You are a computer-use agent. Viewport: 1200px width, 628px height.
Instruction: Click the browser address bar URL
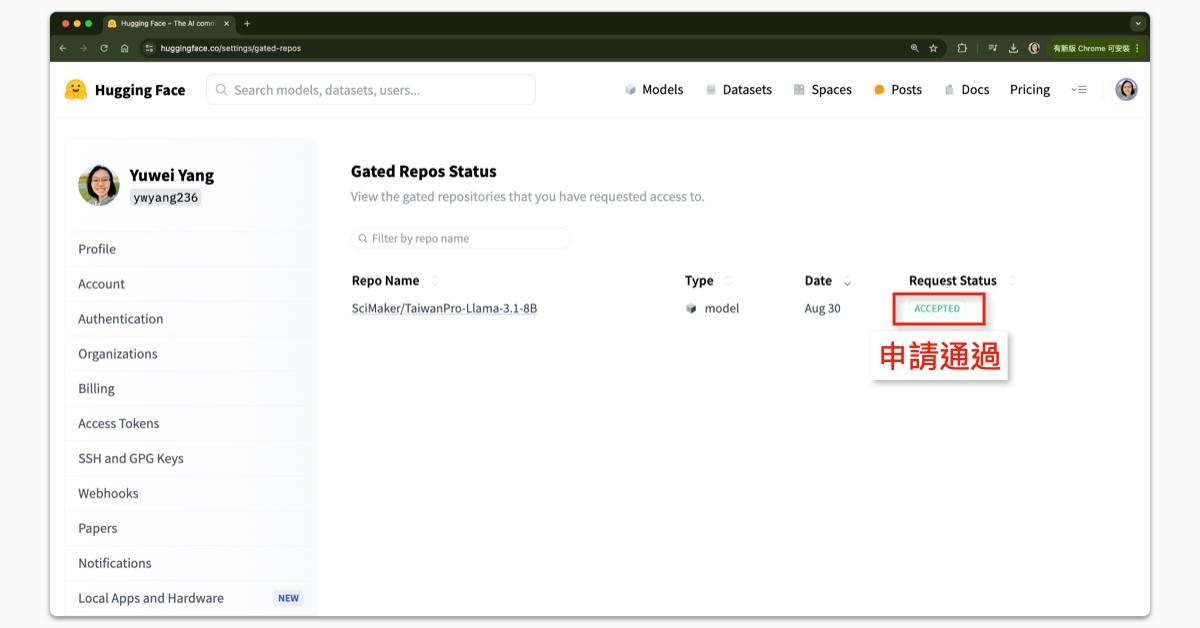(231, 48)
